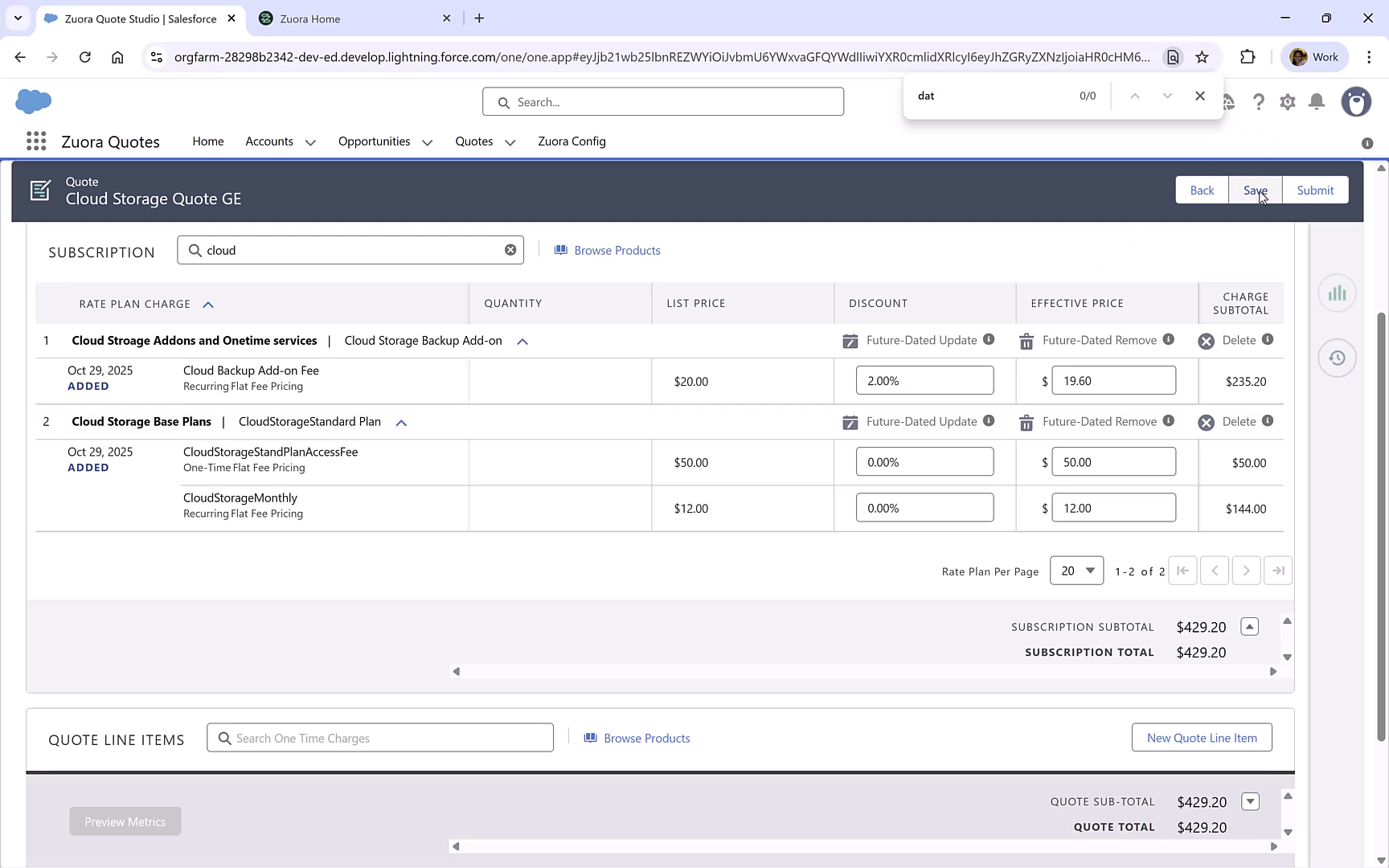
Task: Open the Rate Plan Per Page dropdown
Action: (x=1076, y=571)
